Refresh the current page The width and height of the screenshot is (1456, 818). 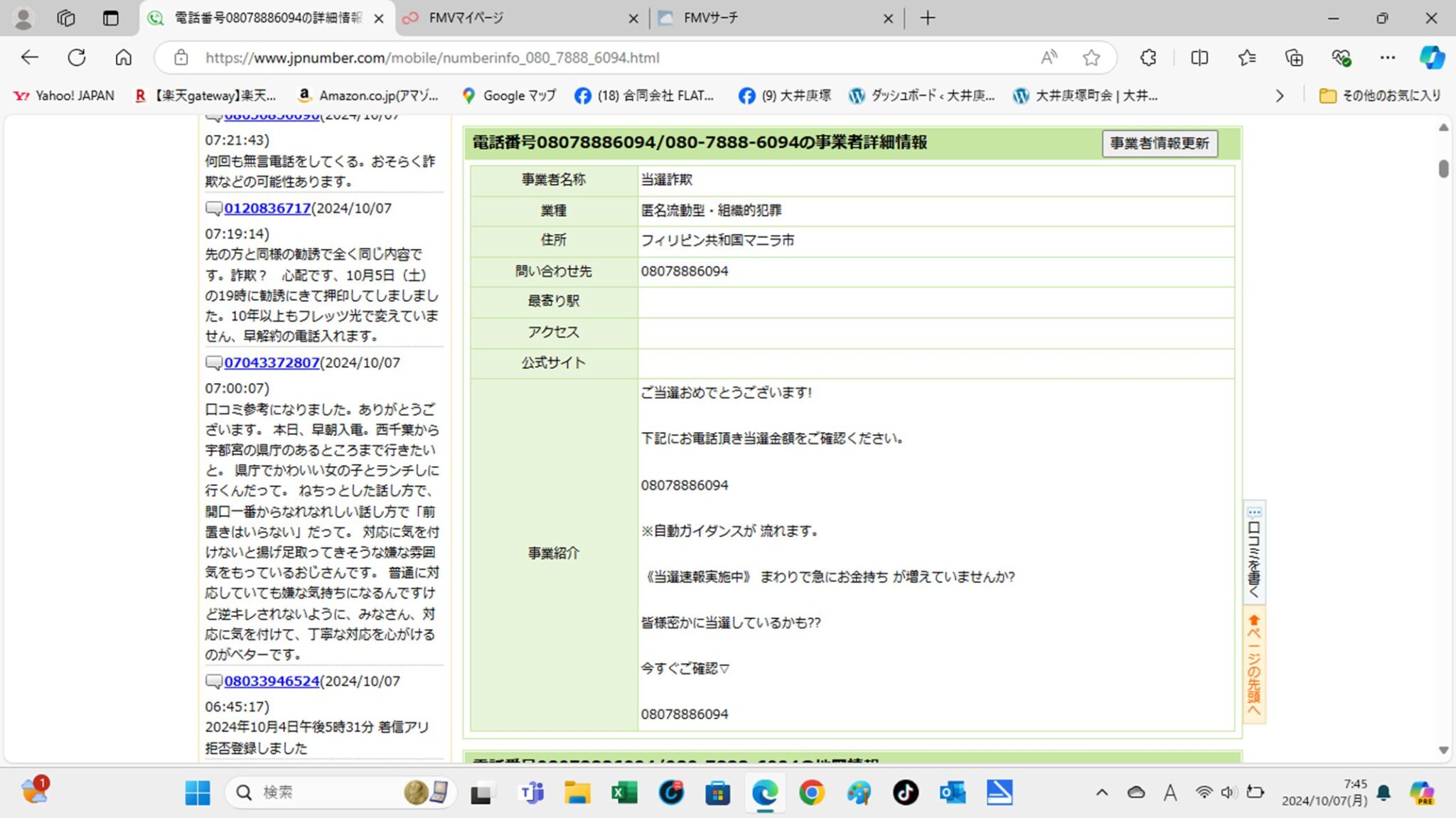(77, 58)
